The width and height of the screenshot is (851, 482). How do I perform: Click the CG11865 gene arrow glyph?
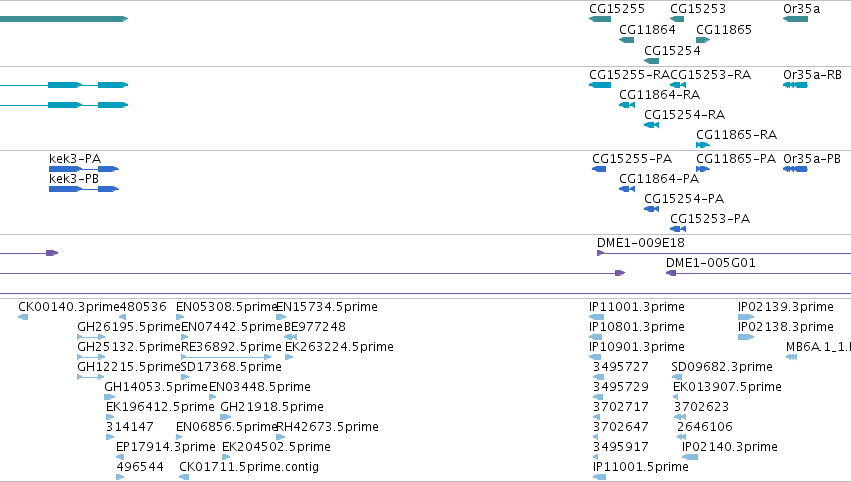pos(703,40)
